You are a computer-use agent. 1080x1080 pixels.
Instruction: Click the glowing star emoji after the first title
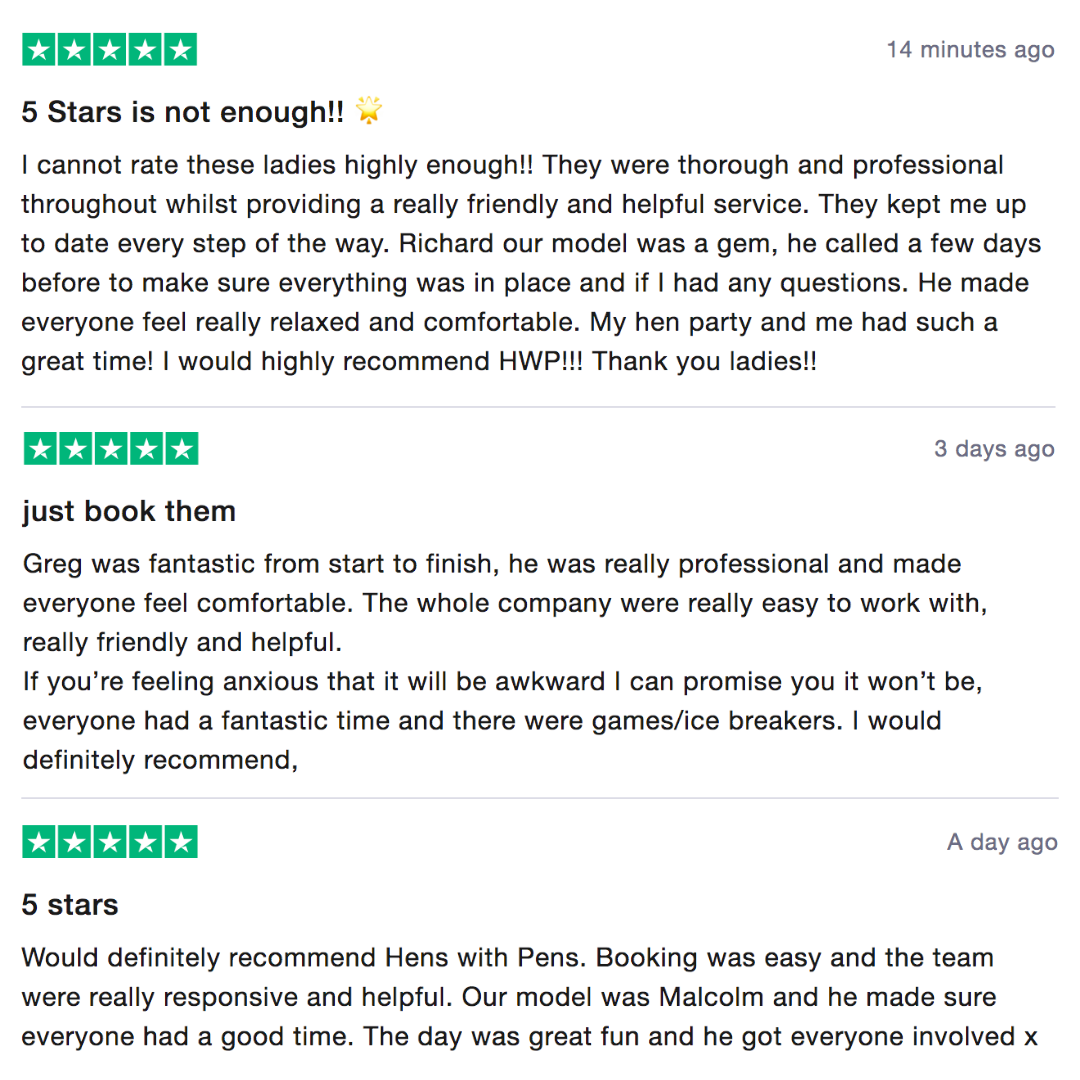pyautogui.click(x=369, y=112)
